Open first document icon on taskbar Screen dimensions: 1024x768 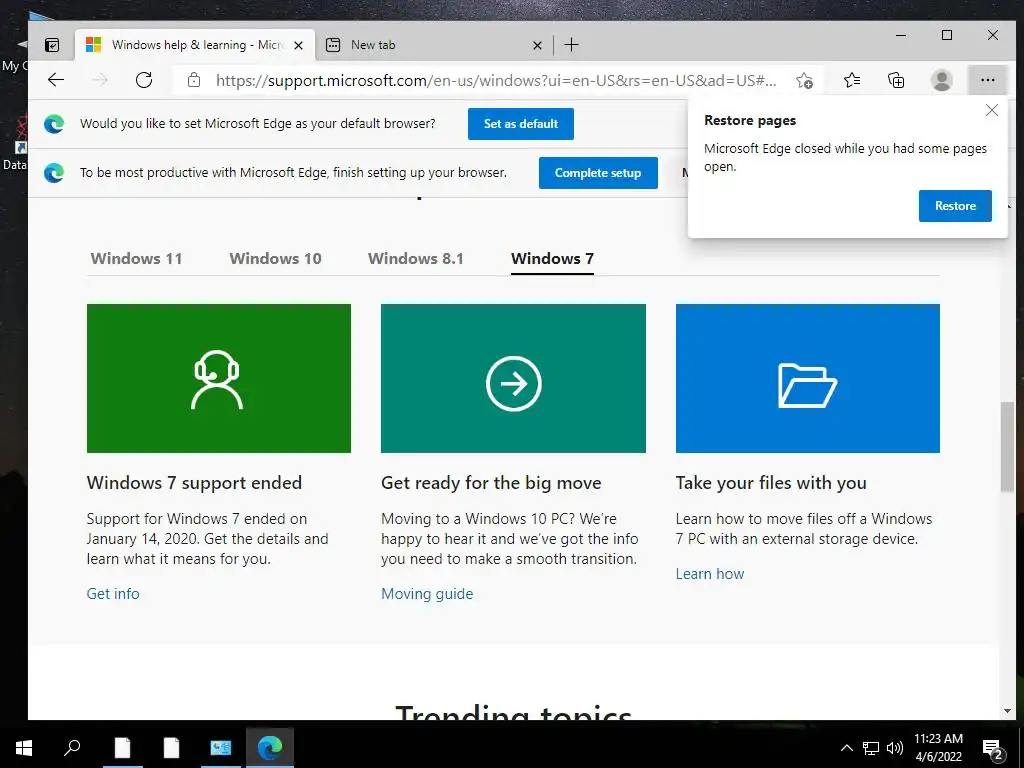point(122,748)
